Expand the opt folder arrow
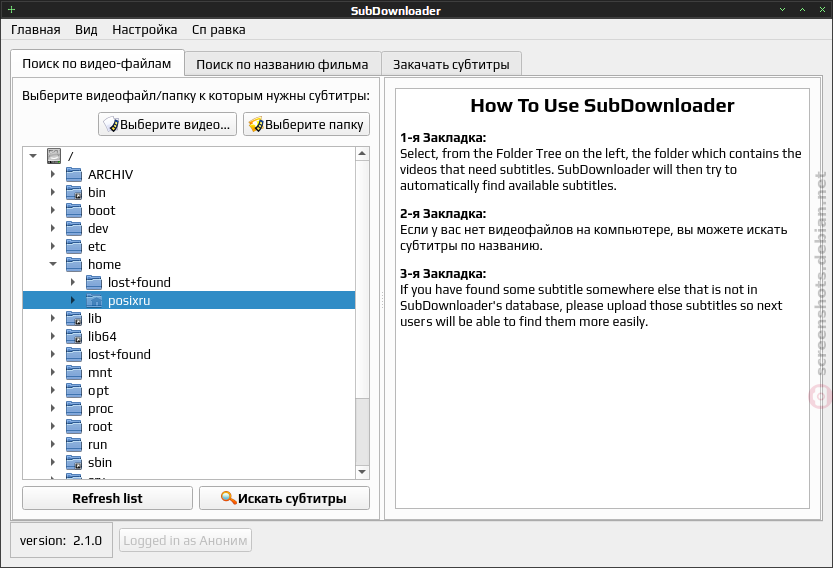Screen dimensions: 833x568 pos(53,390)
